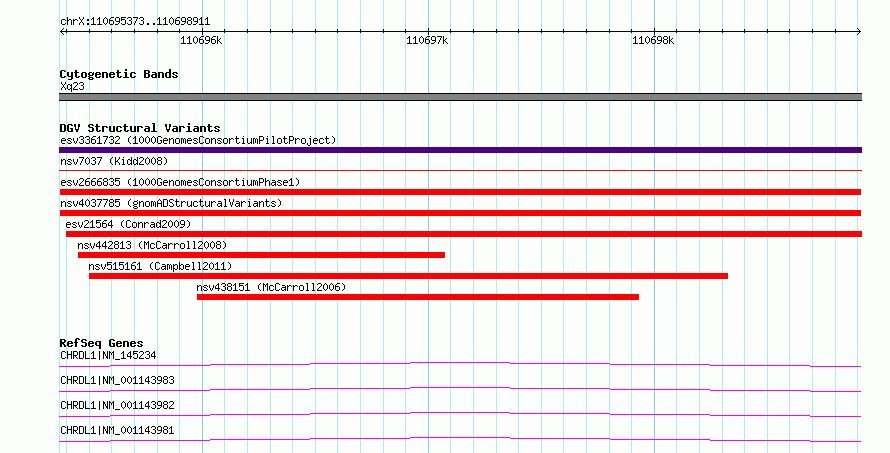Click the Cytogenetic Bands track heading
The width and height of the screenshot is (890, 453).
pos(119,74)
